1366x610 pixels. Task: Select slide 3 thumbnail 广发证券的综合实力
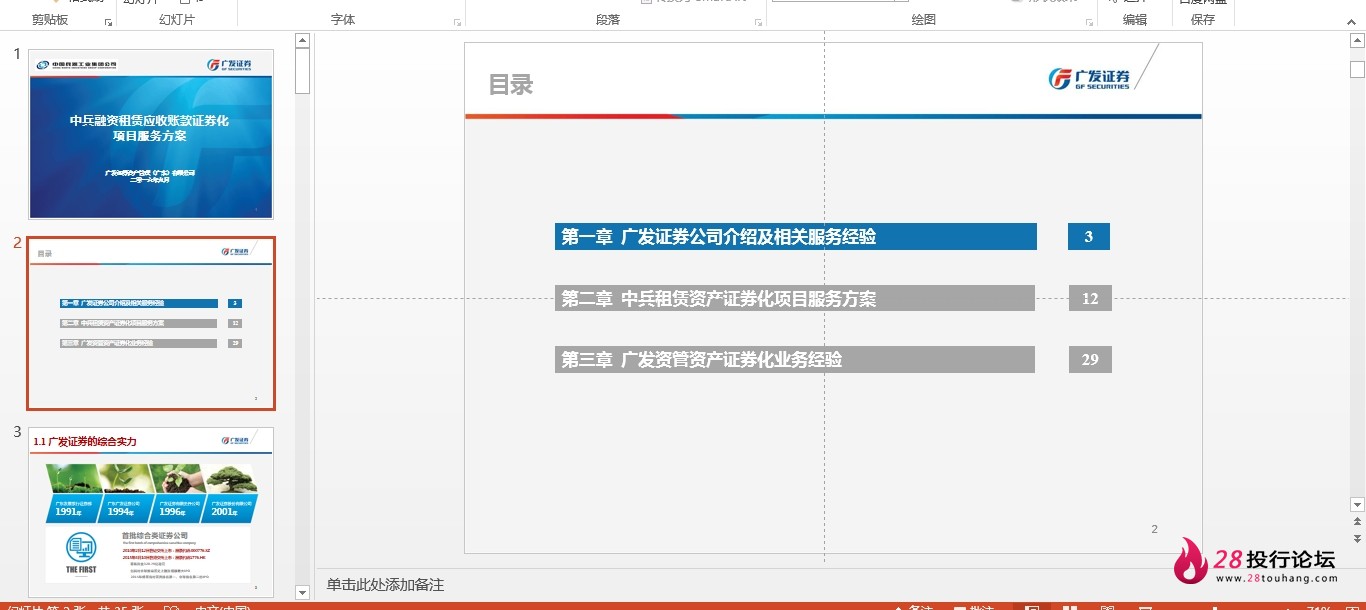[151, 512]
